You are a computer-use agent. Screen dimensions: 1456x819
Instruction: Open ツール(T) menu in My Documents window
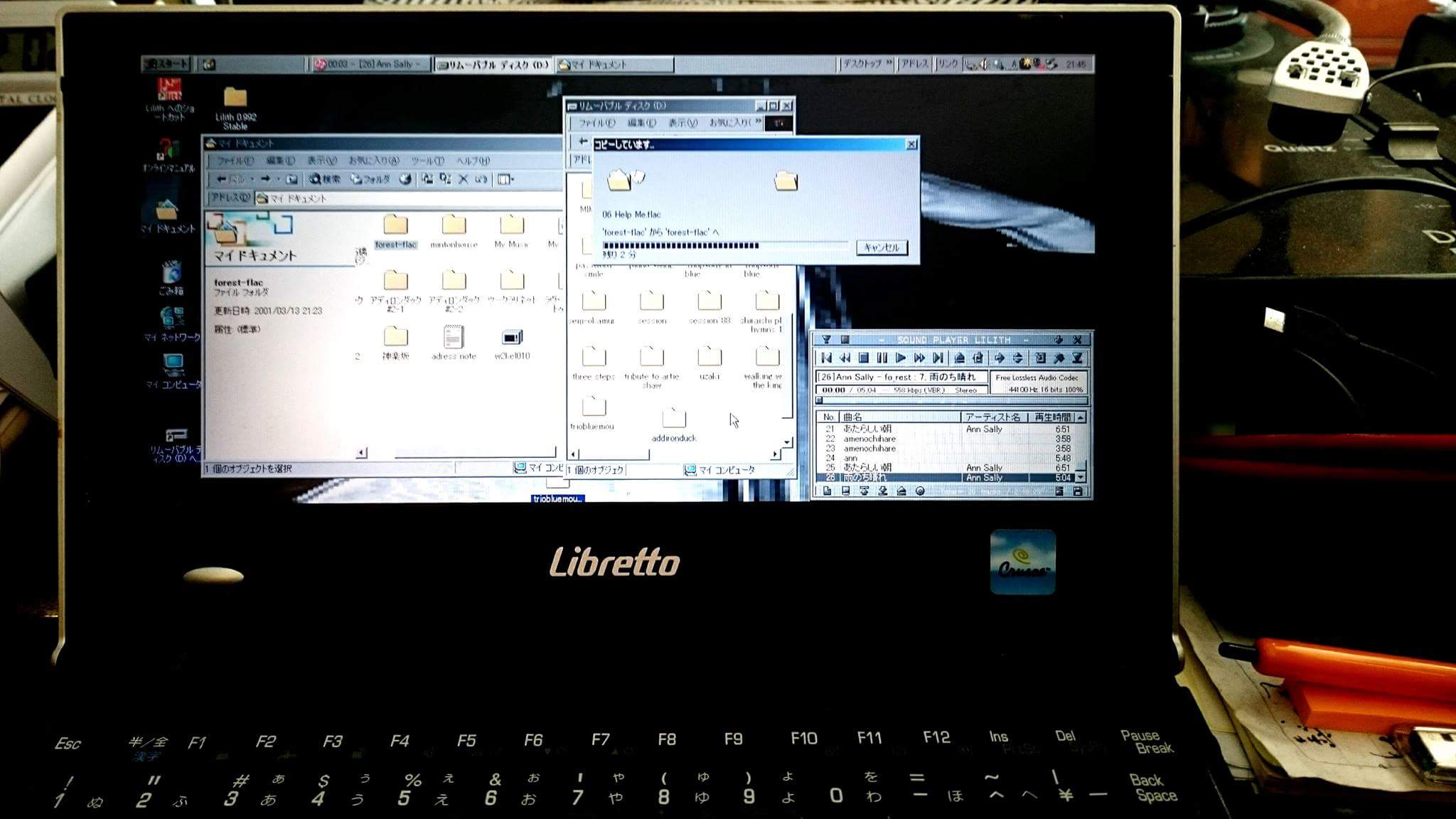[428, 161]
